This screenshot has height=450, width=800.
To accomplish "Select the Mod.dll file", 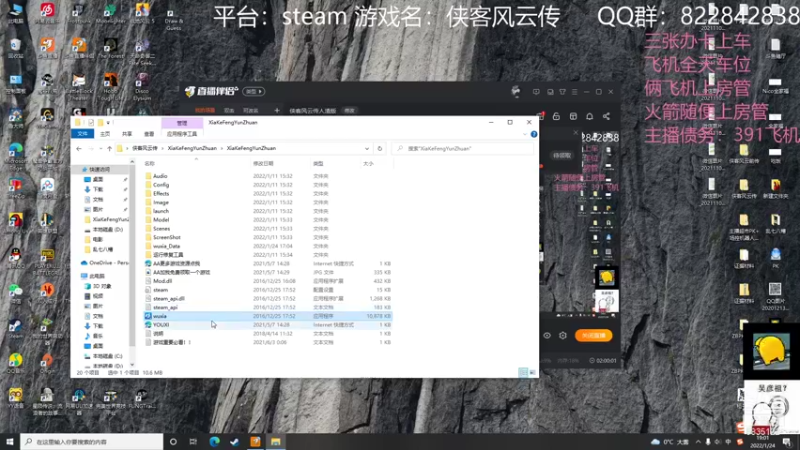I will coord(162,281).
